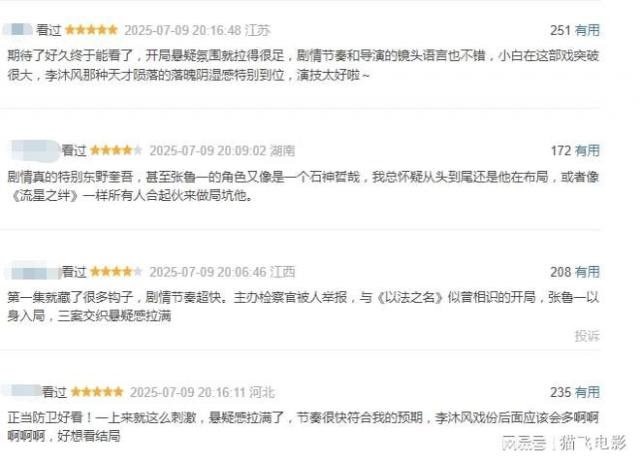
Task: Click four-star rating on the Hunan review
Action: pos(116,151)
